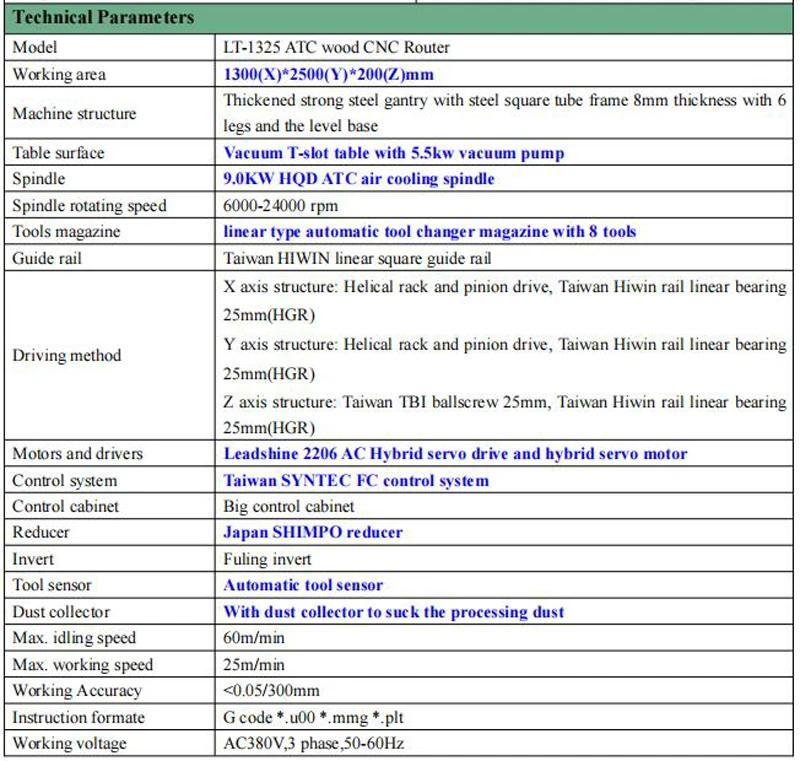The width and height of the screenshot is (800, 761).
Task: Select the 'Working area' label cell
Action: pos(110,74)
